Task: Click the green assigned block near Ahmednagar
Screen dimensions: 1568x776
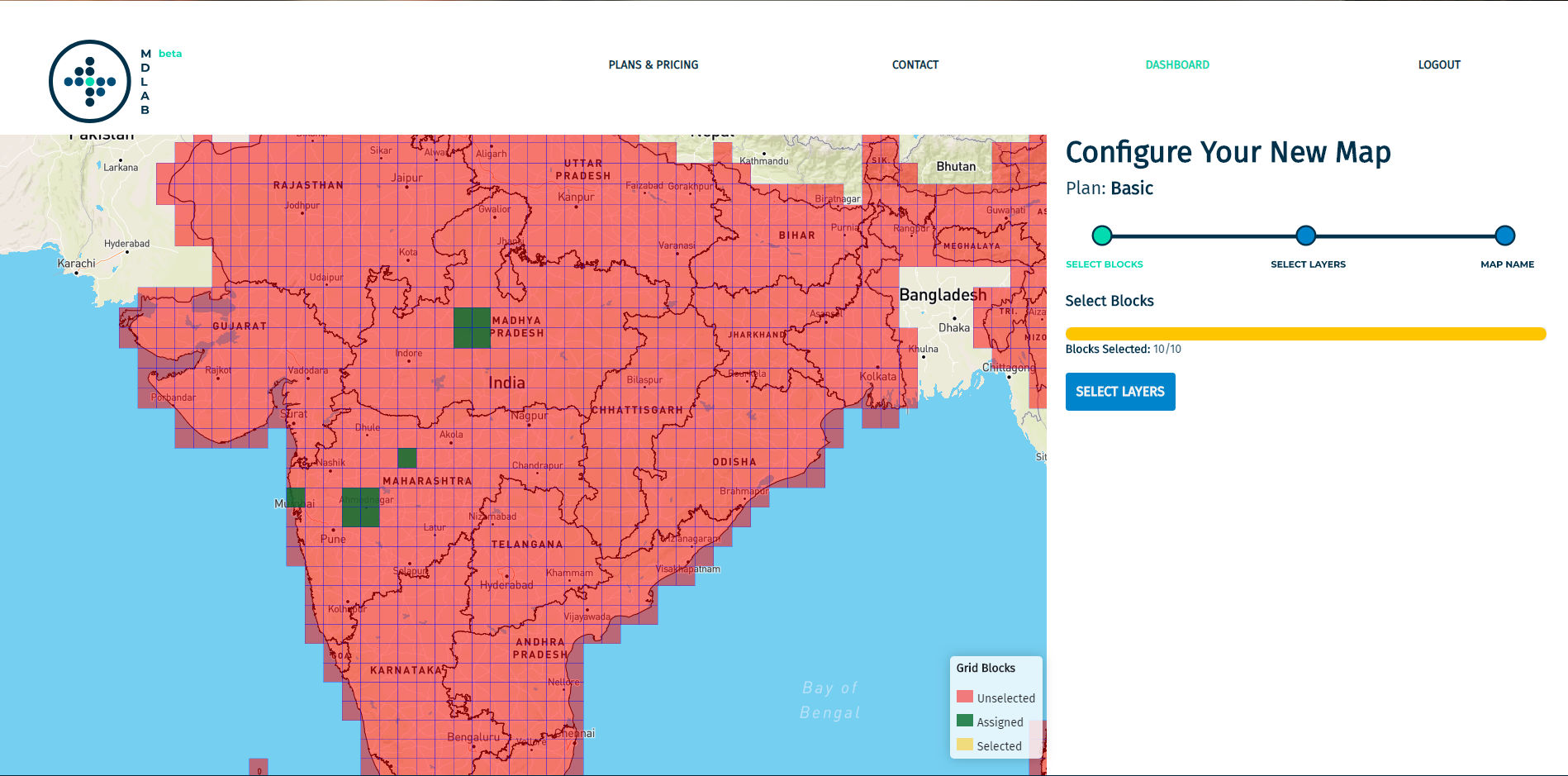Action: pos(361,507)
